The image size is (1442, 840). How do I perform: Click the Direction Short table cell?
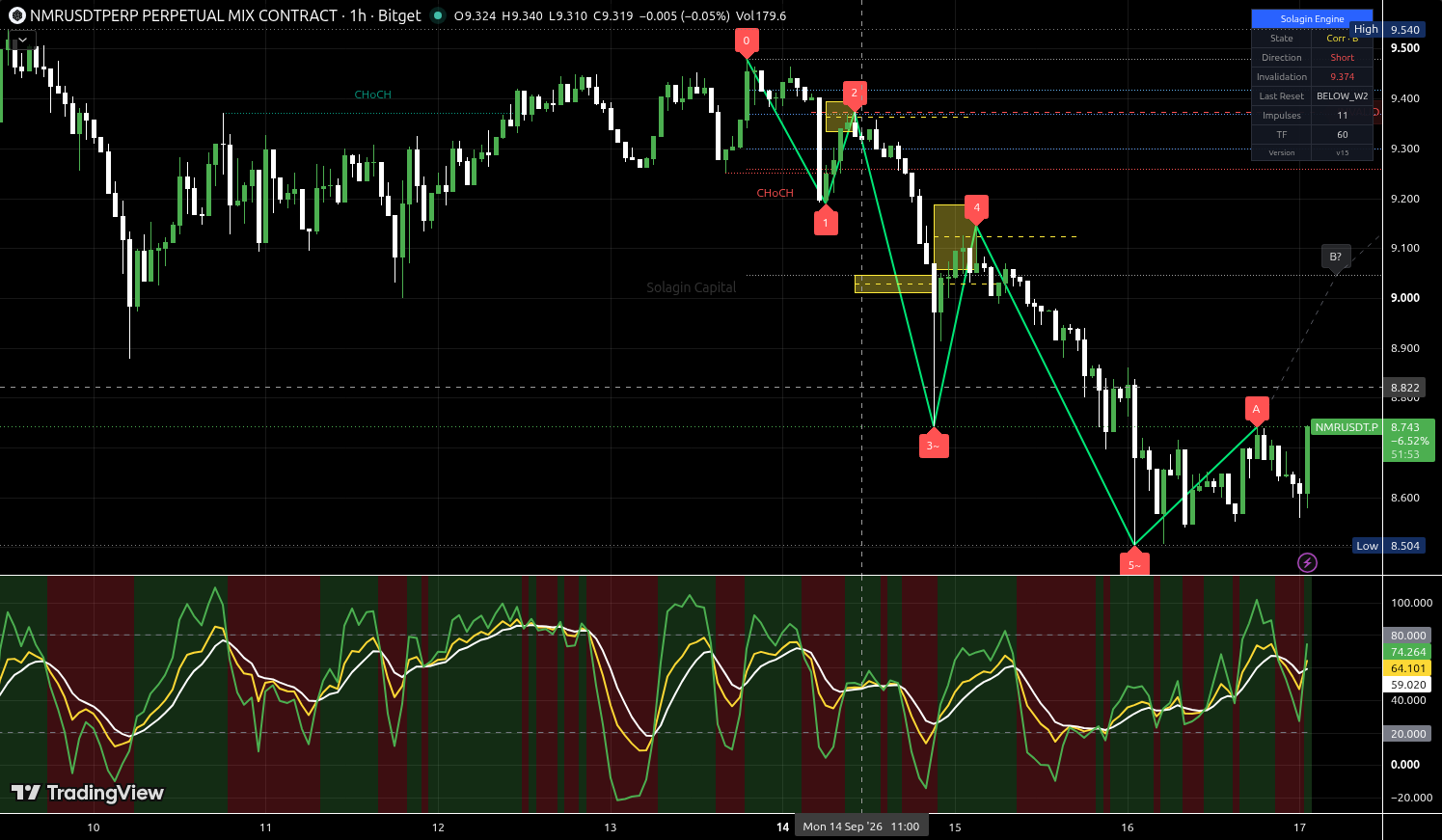click(1342, 58)
